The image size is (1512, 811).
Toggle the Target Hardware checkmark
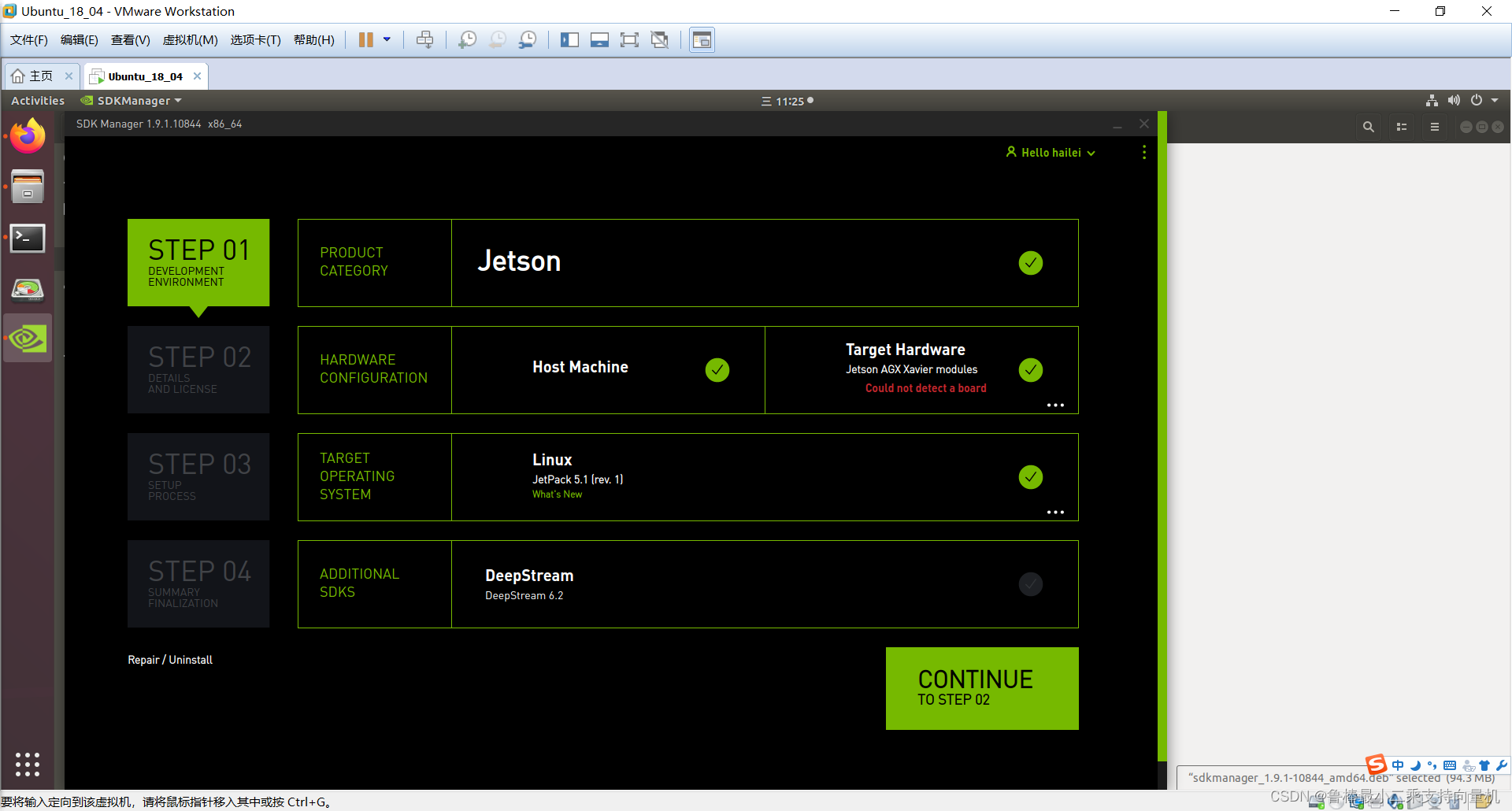click(1030, 370)
